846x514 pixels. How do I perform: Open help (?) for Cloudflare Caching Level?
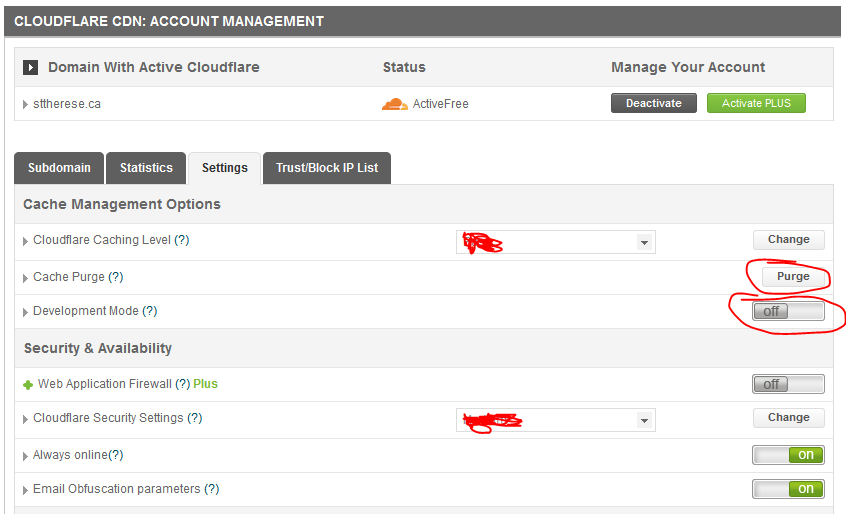click(182, 241)
